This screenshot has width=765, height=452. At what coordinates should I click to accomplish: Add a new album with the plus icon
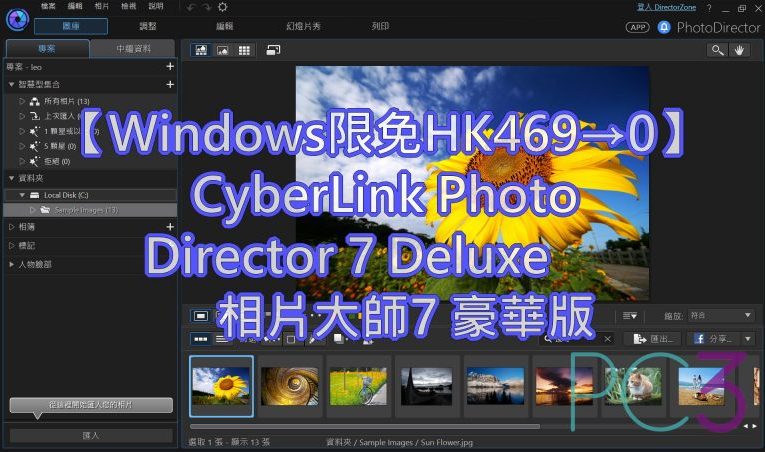click(x=170, y=226)
